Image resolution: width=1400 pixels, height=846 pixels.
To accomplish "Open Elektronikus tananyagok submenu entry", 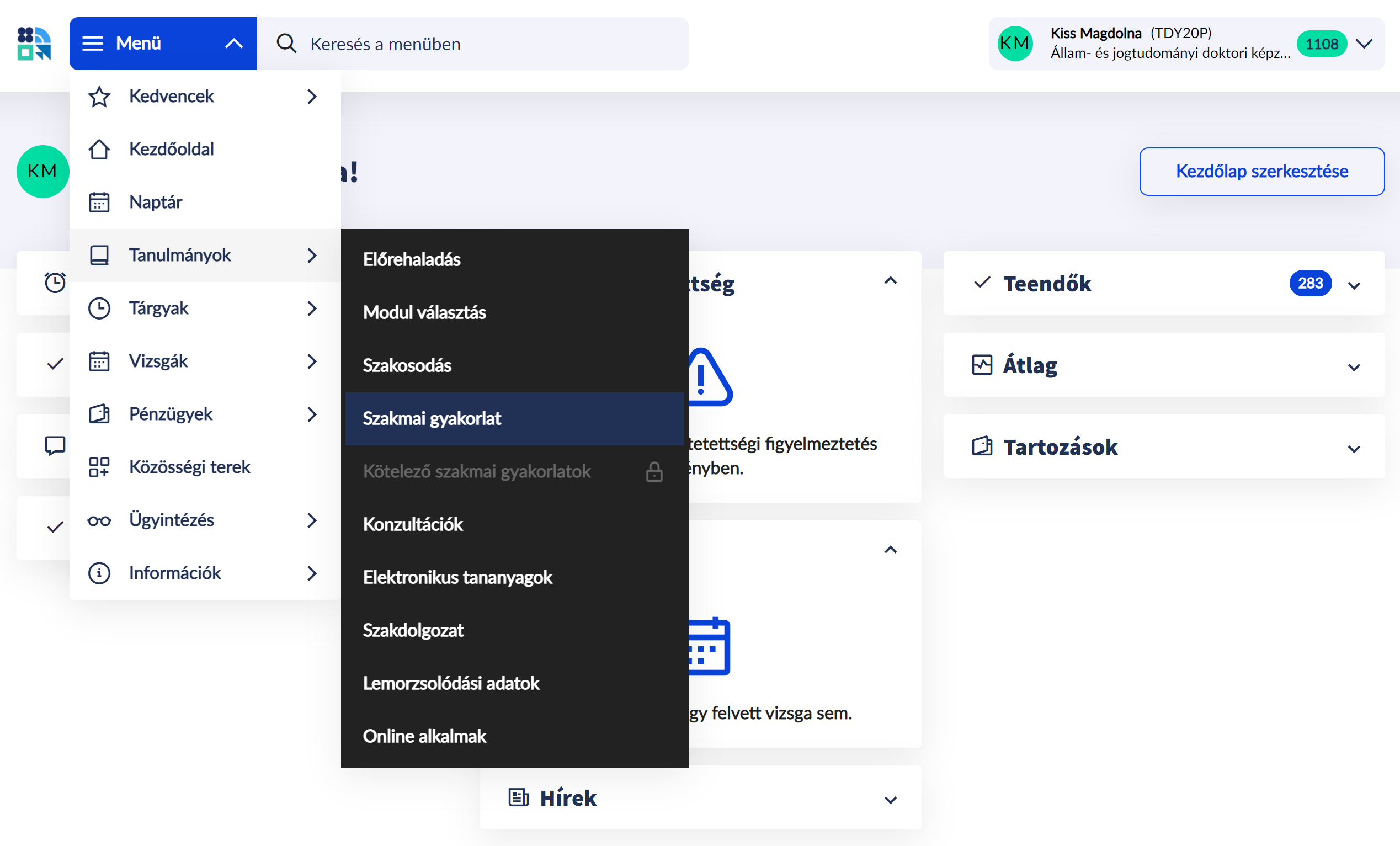I will pyautogui.click(x=457, y=577).
